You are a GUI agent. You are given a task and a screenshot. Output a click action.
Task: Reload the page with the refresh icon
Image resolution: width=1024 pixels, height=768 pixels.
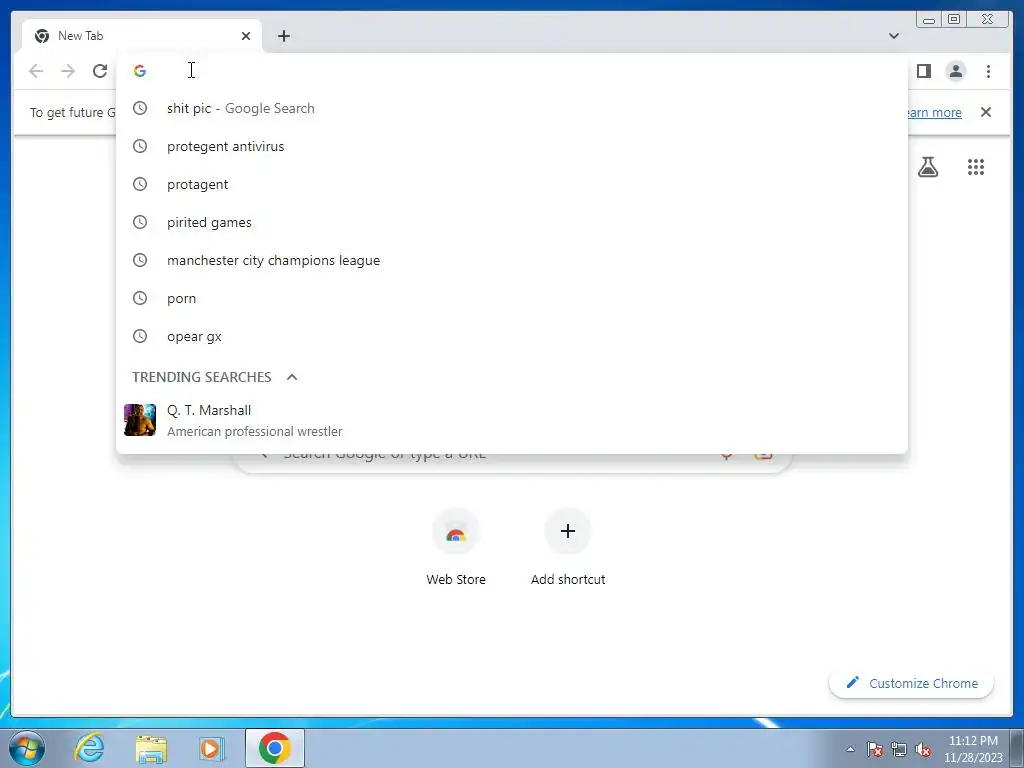[100, 71]
